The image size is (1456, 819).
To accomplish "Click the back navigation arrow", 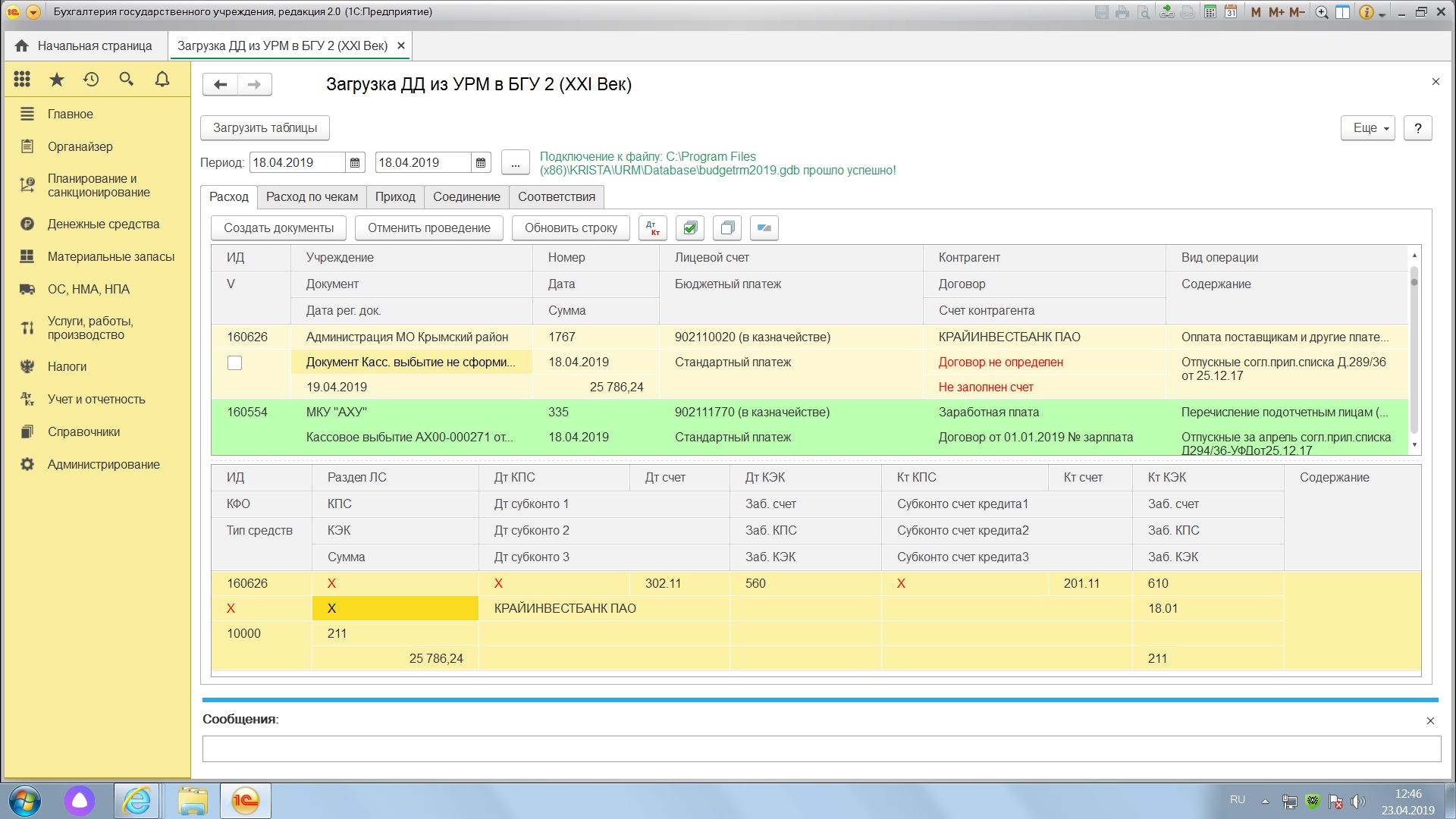I will (220, 84).
